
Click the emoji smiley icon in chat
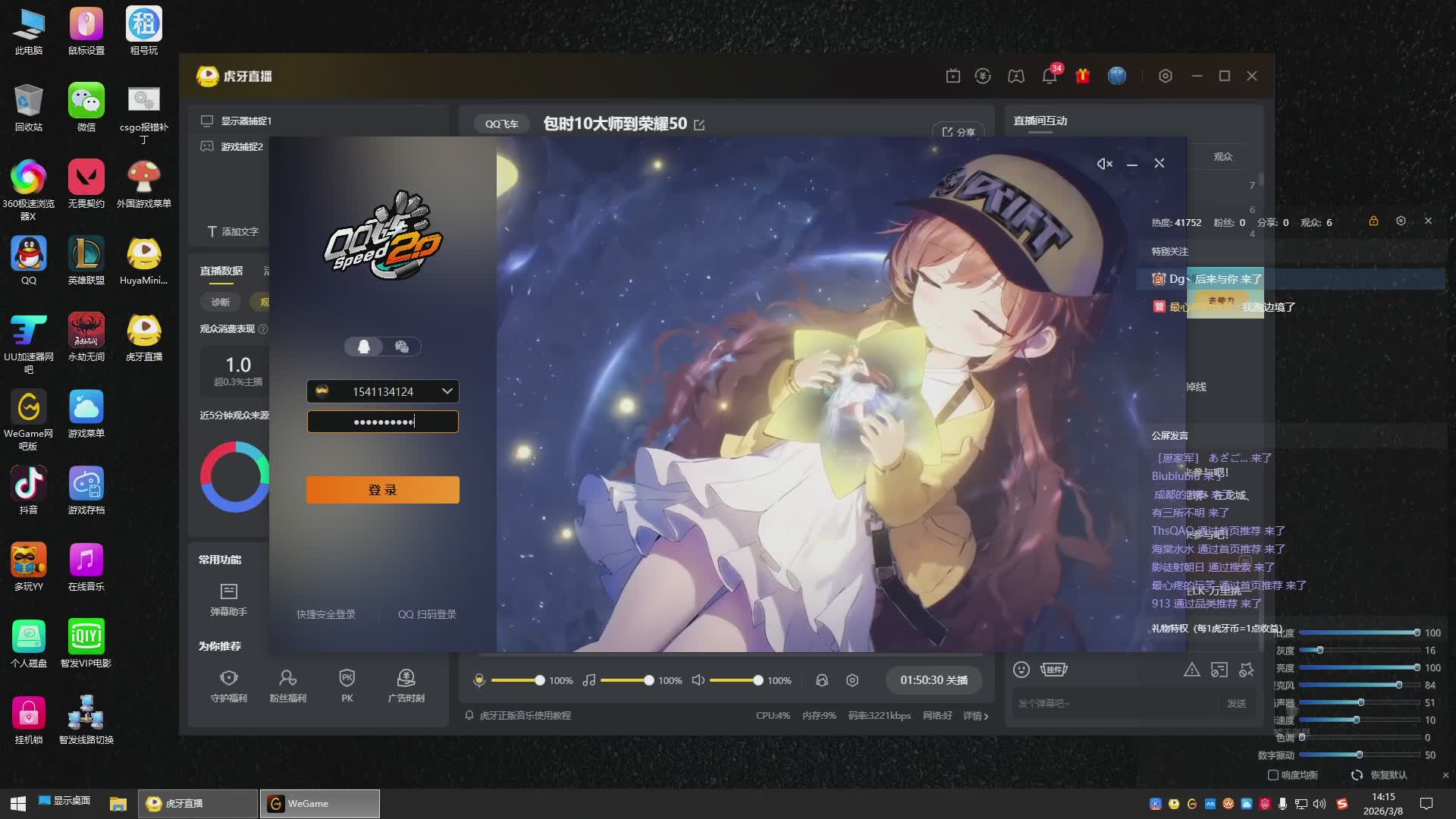tap(1021, 670)
